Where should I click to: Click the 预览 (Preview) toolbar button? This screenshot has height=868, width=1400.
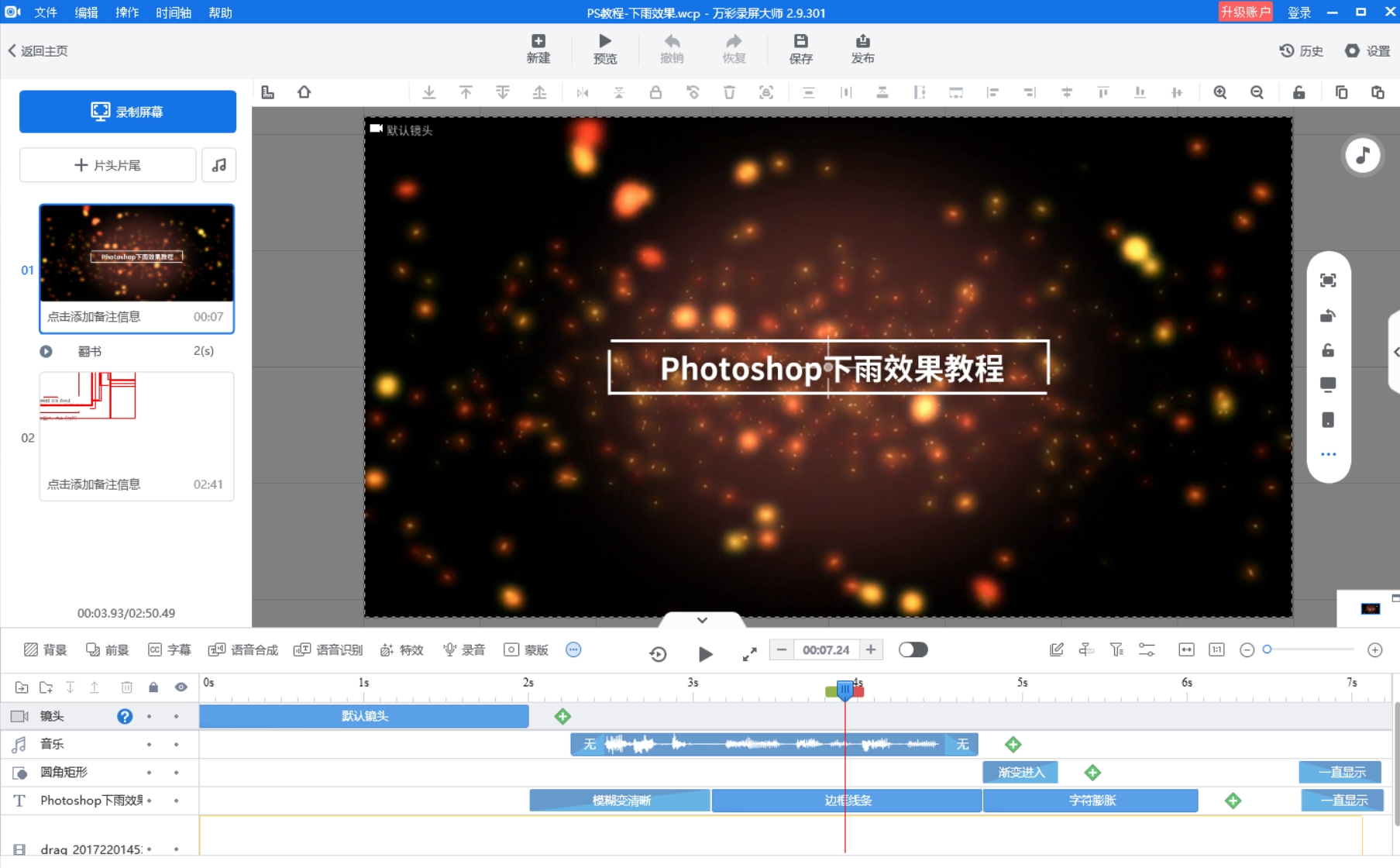(605, 48)
